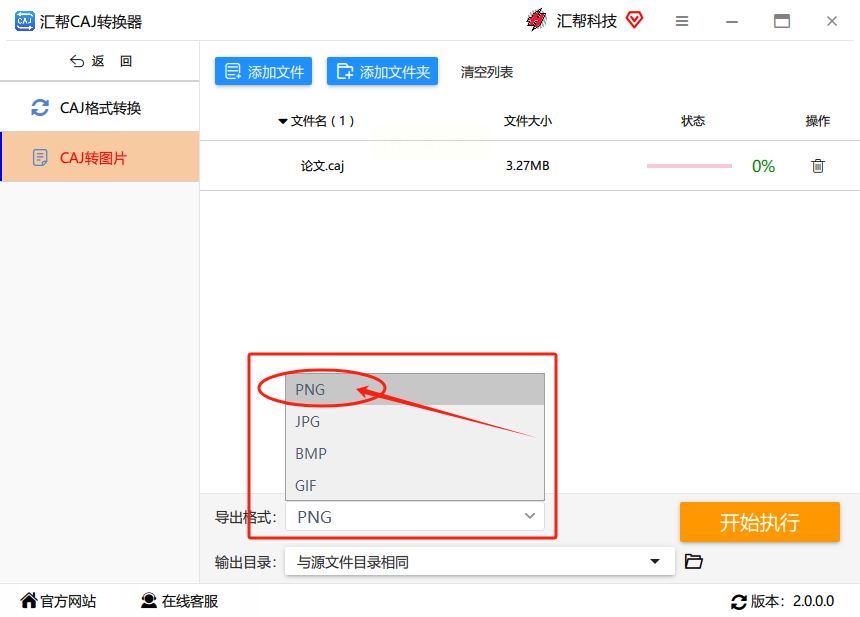Close the converter window
Image resolution: width=860 pixels, height=617 pixels.
click(831, 21)
